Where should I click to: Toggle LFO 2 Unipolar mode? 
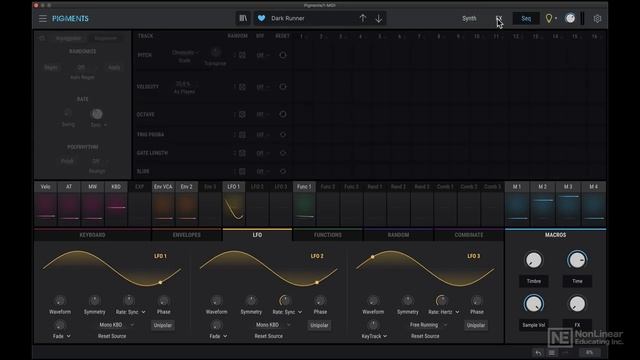point(319,325)
